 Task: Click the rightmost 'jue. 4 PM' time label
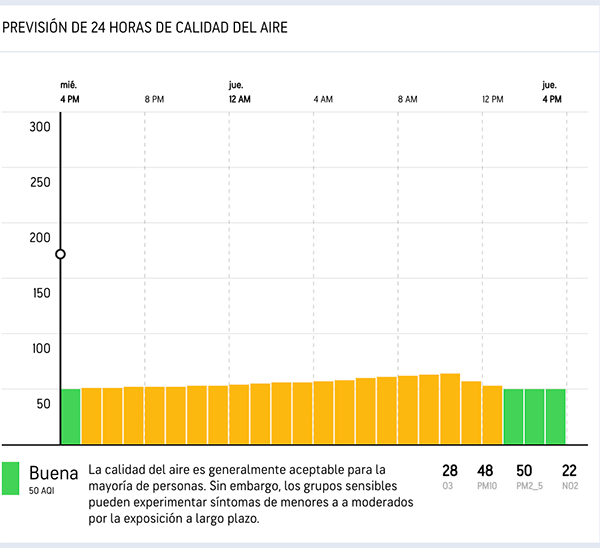pyautogui.click(x=551, y=93)
